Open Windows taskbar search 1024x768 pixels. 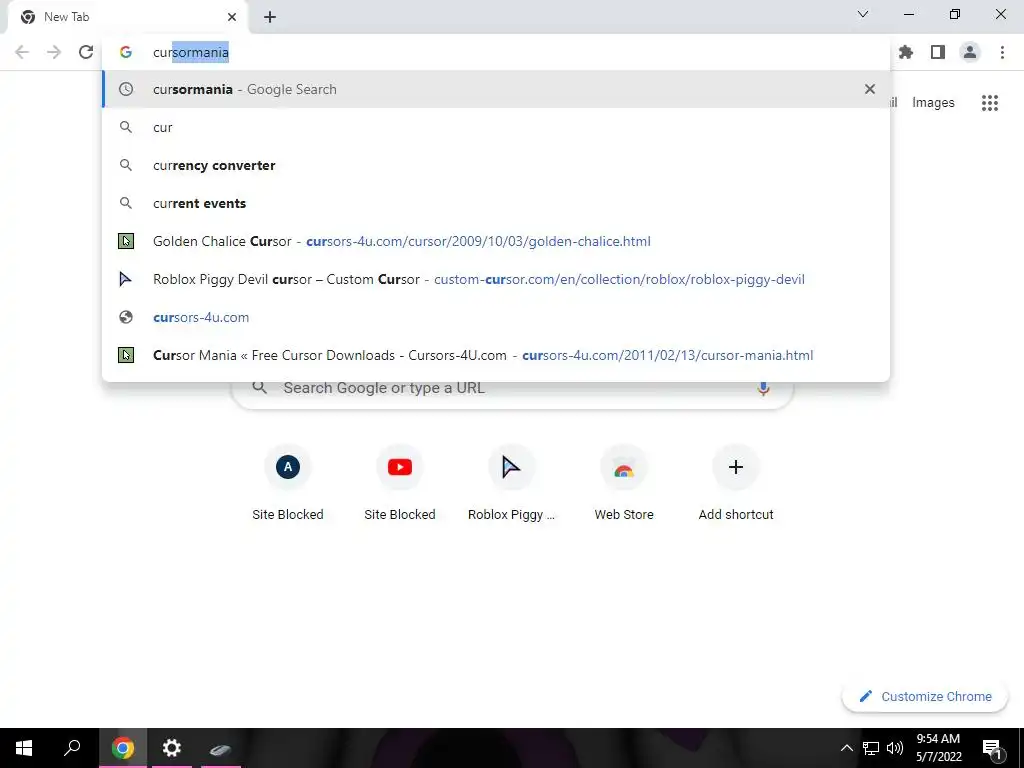click(72, 748)
